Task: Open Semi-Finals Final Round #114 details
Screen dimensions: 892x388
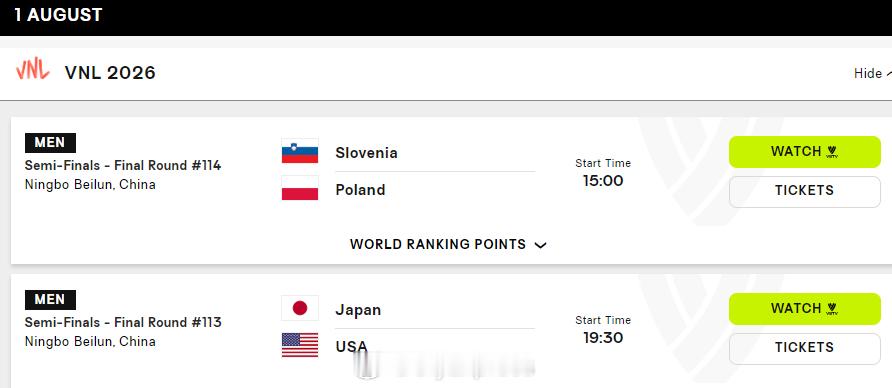Action: [x=123, y=166]
